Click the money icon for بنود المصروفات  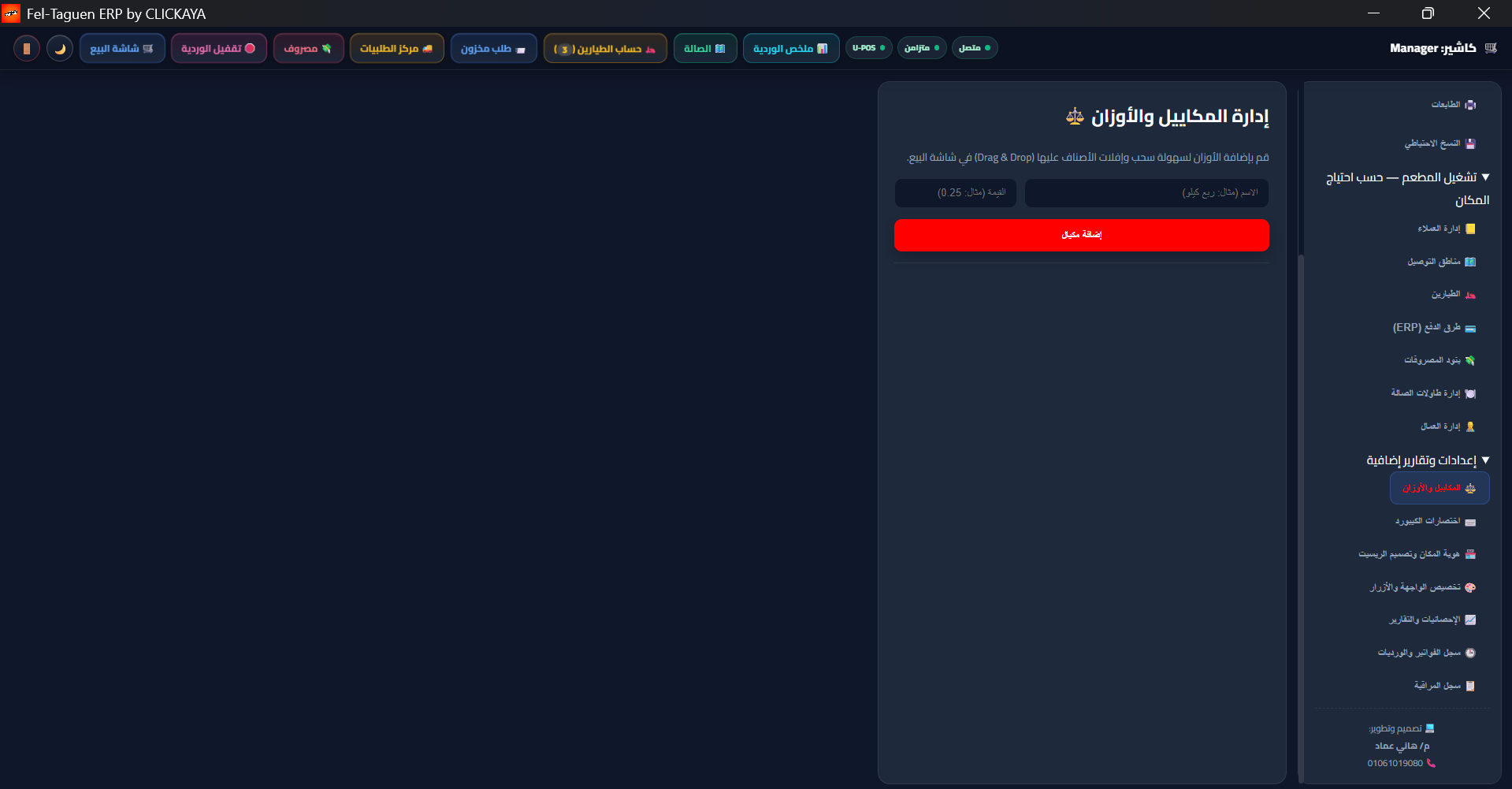tap(1470, 361)
